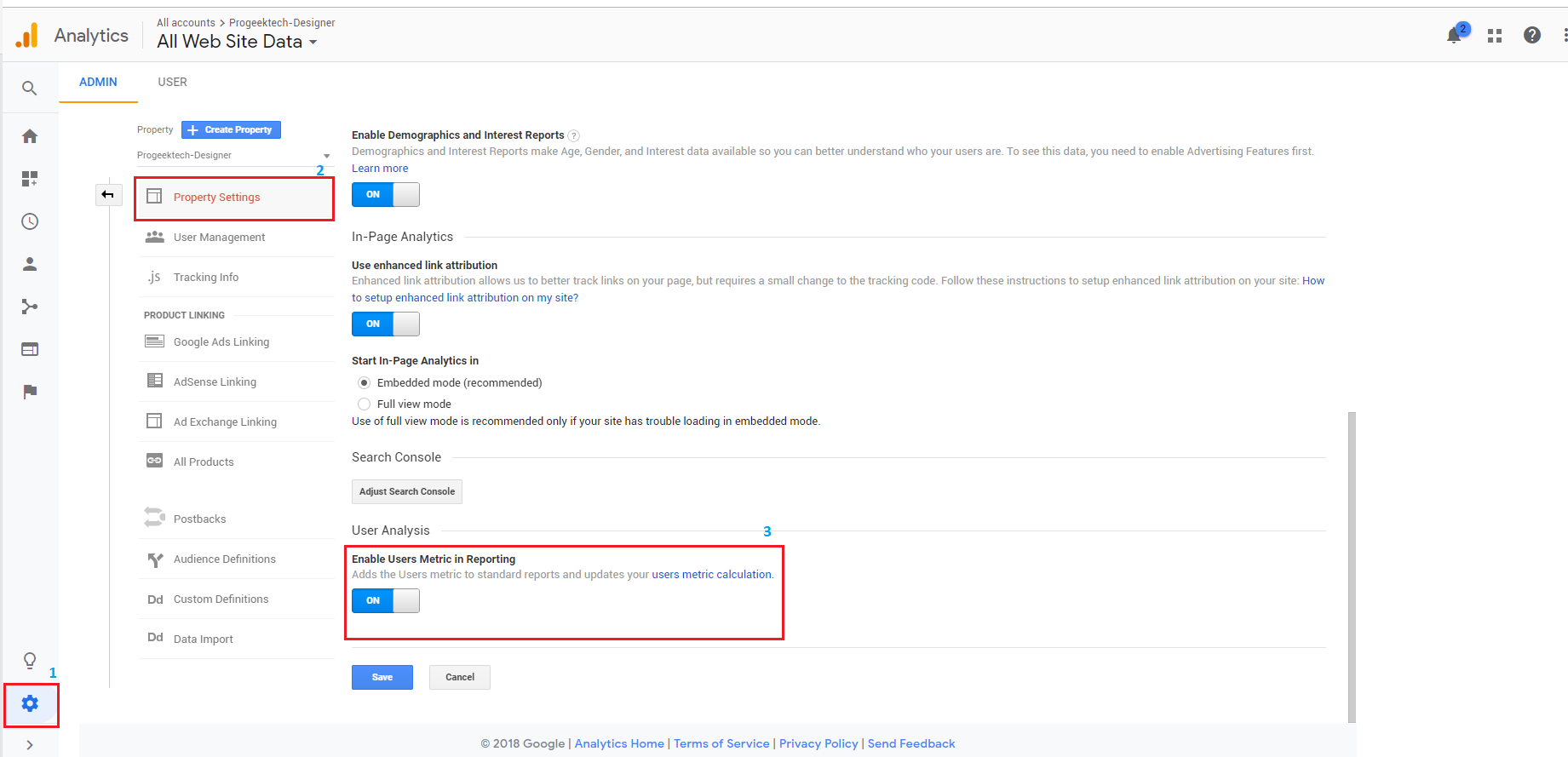Open Admin gear icon
This screenshot has height=757, width=1568.
(x=30, y=703)
